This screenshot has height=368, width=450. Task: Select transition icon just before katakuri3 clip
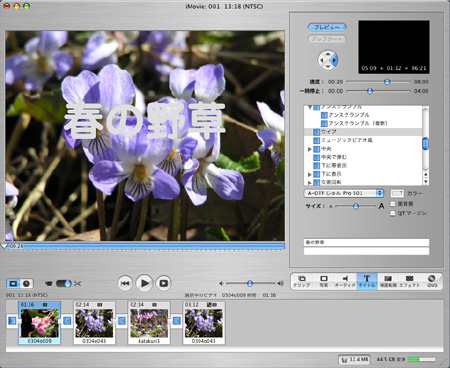tap(122, 321)
